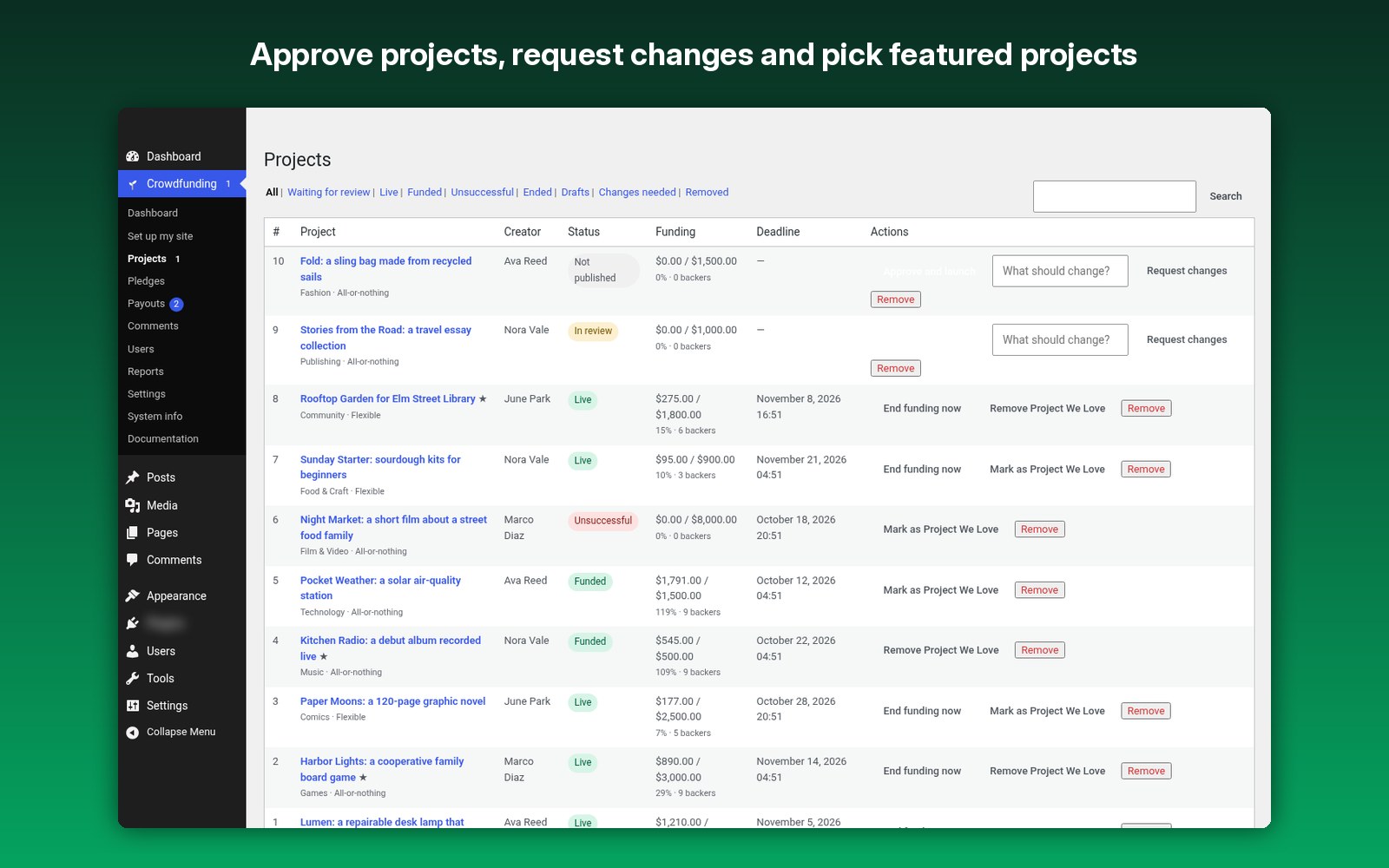Screen dimensions: 1389x868
Task: Click the Collapse Menu arrow icon
Action: (x=133, y=732)
